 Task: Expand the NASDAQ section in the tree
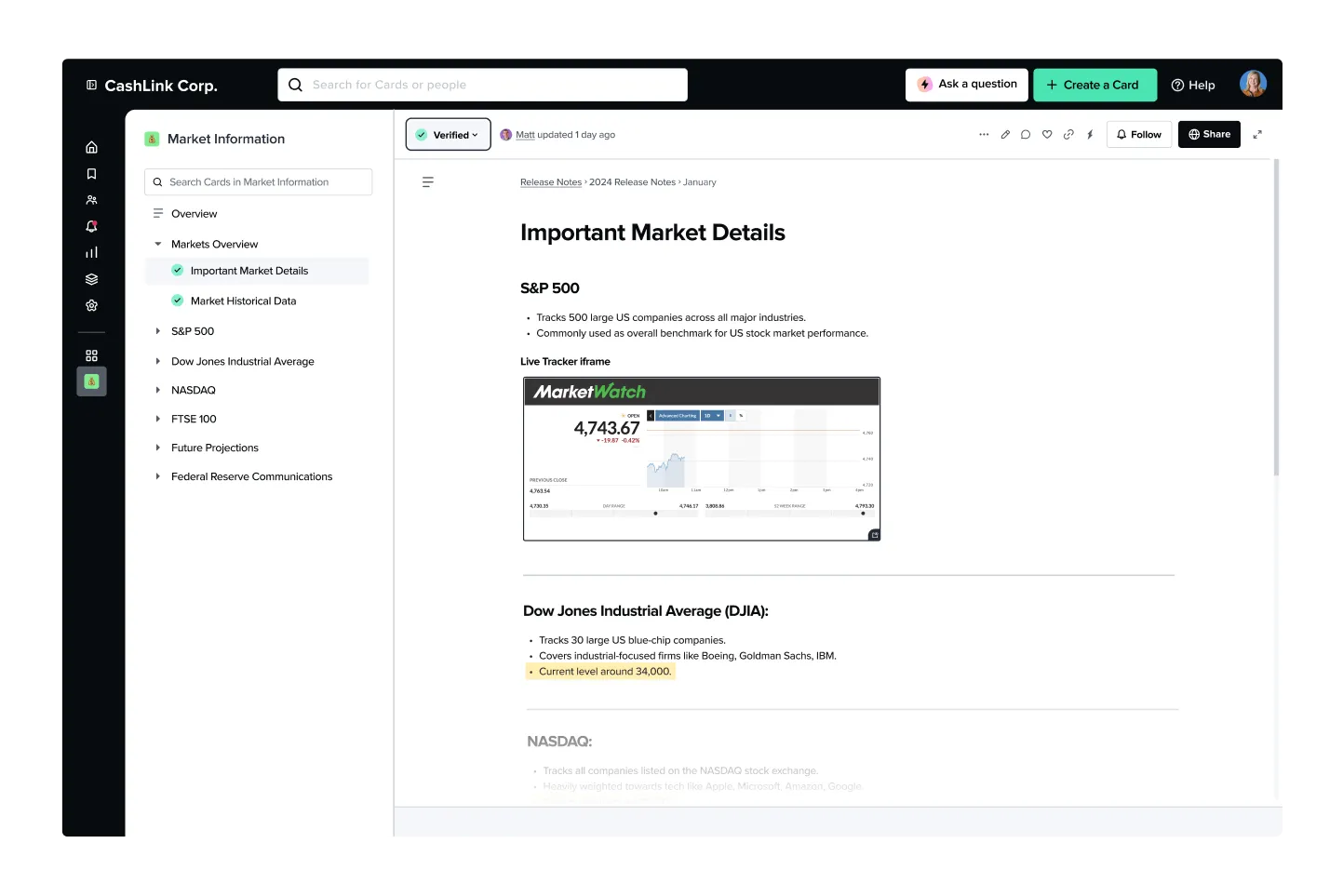157,390
